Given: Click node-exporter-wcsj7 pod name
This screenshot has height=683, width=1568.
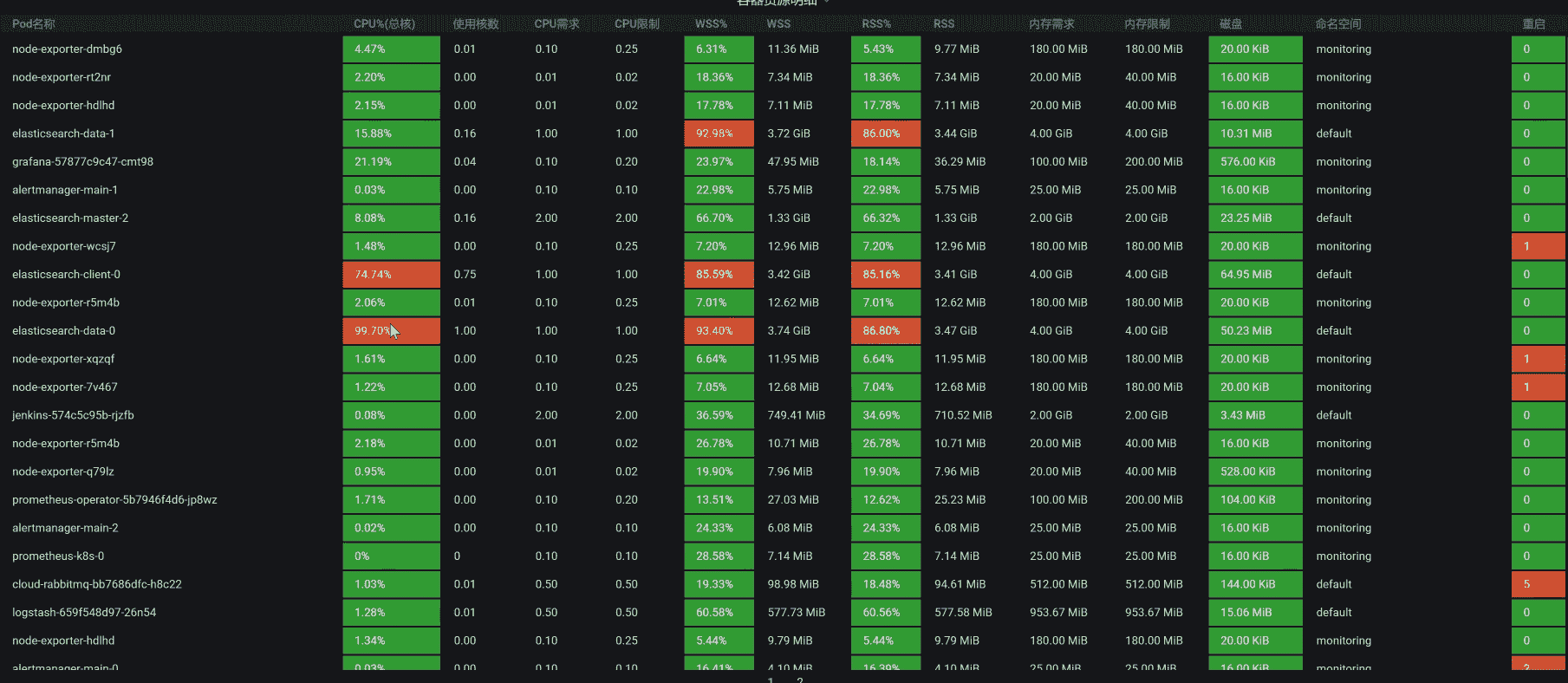Looking at the screenshot, I should pyautogui.click(x=64, y=246).
